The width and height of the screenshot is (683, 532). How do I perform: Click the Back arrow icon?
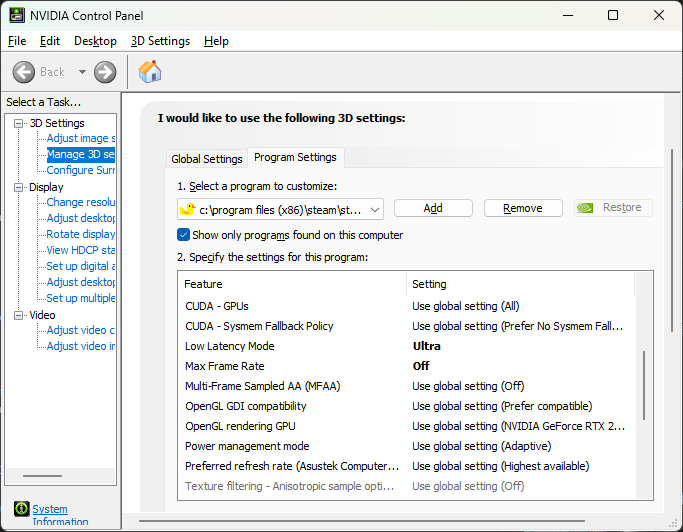click(26, 72)
